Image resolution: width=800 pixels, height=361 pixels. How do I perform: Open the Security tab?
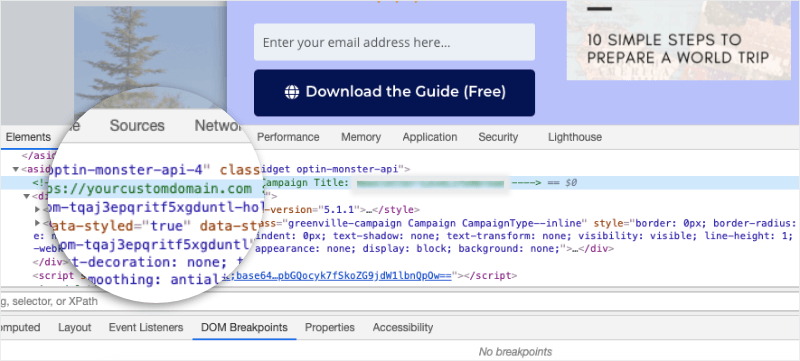coord(498,137)
